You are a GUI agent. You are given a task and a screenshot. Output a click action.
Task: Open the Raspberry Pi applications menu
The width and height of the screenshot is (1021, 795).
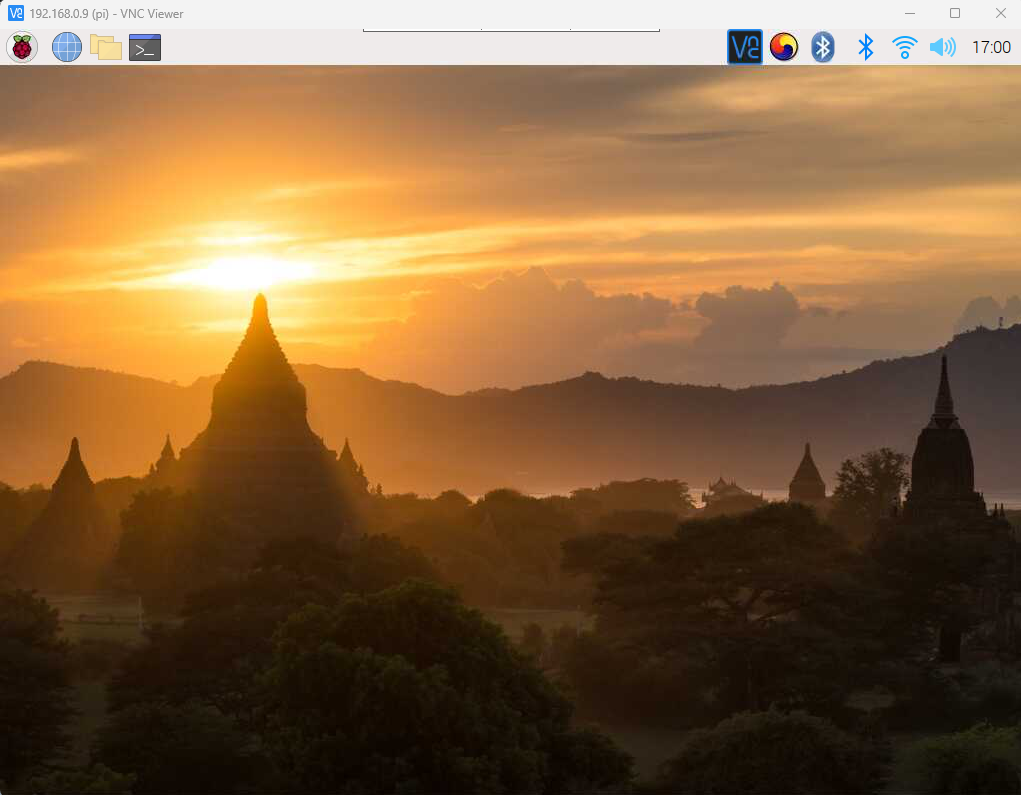click(x=22, y=47)
